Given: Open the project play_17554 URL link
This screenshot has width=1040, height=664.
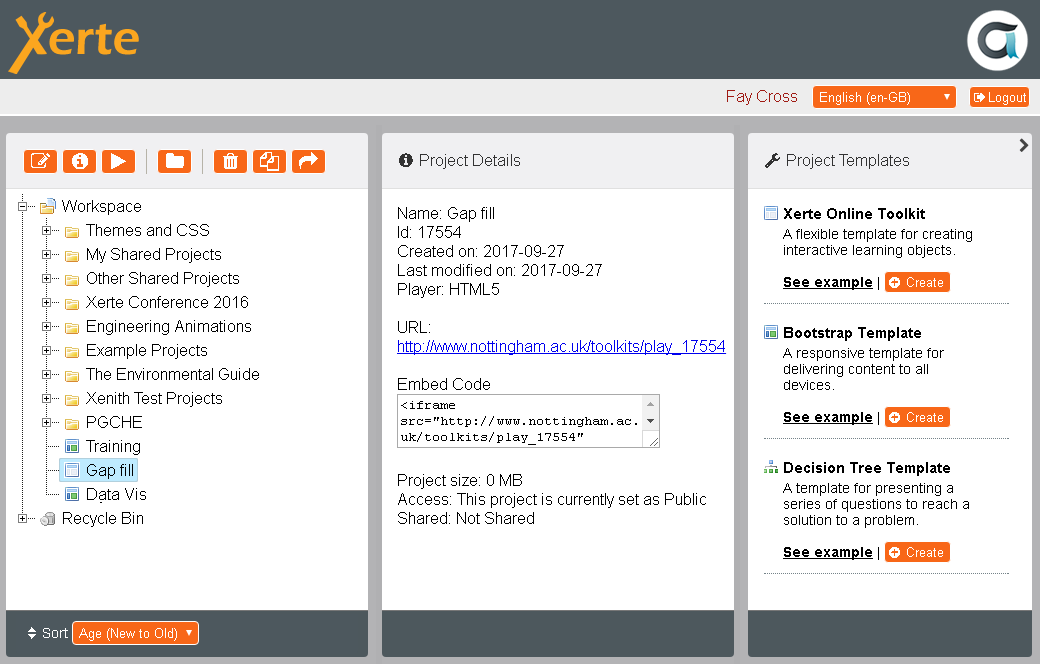Looking at the screenshot, I should coord(561,346).
